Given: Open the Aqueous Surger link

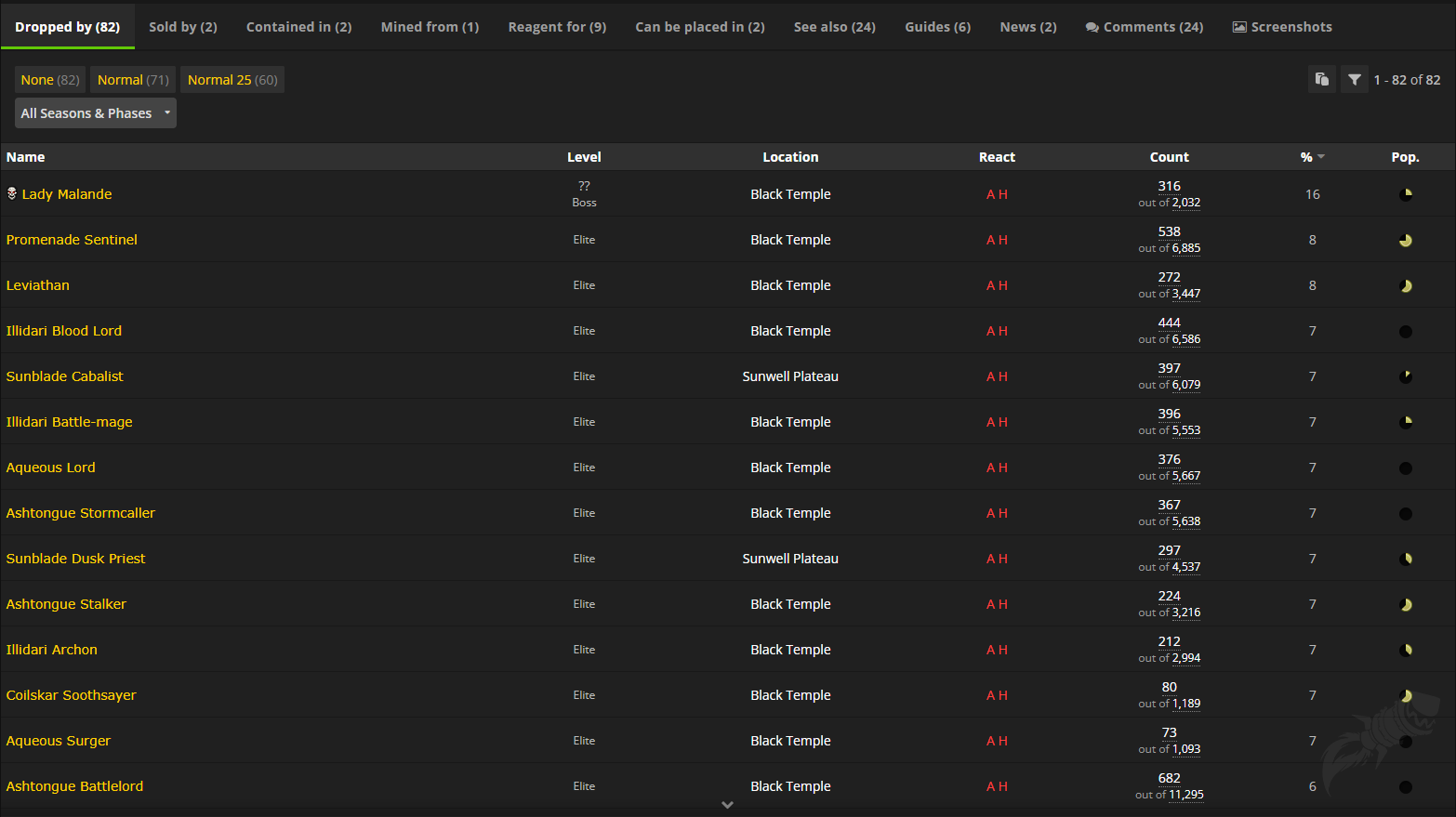Looking at the screenshot, I should tap(59, 741).
